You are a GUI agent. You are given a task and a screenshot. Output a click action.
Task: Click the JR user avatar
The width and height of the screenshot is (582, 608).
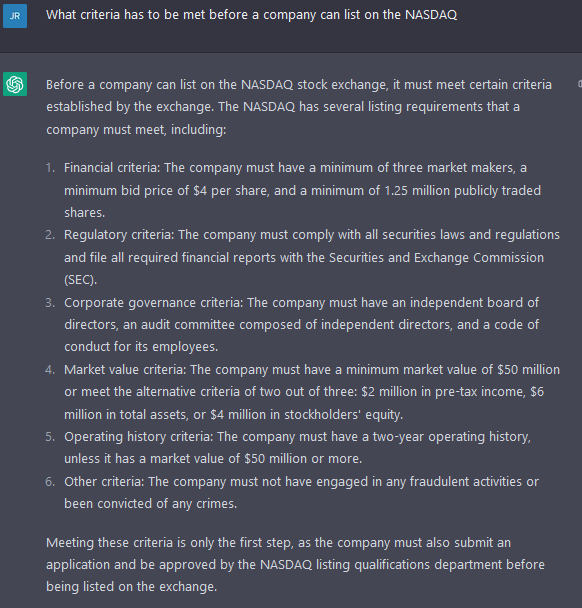(15, 16)
